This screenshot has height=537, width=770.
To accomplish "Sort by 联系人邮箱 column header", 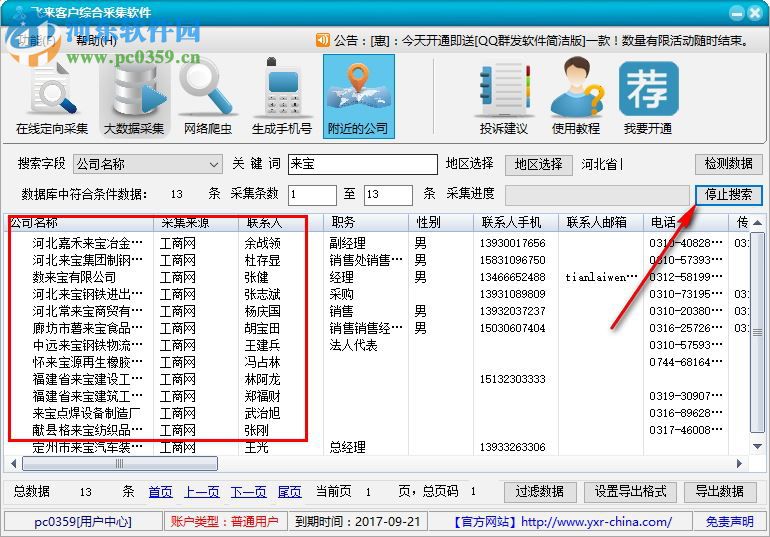I will point(601,222).
